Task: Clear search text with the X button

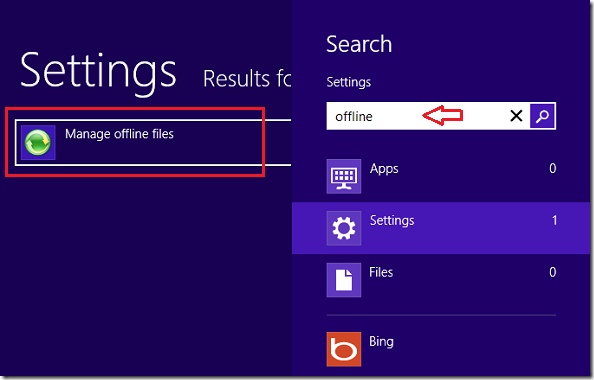Action: coord(516,116)
